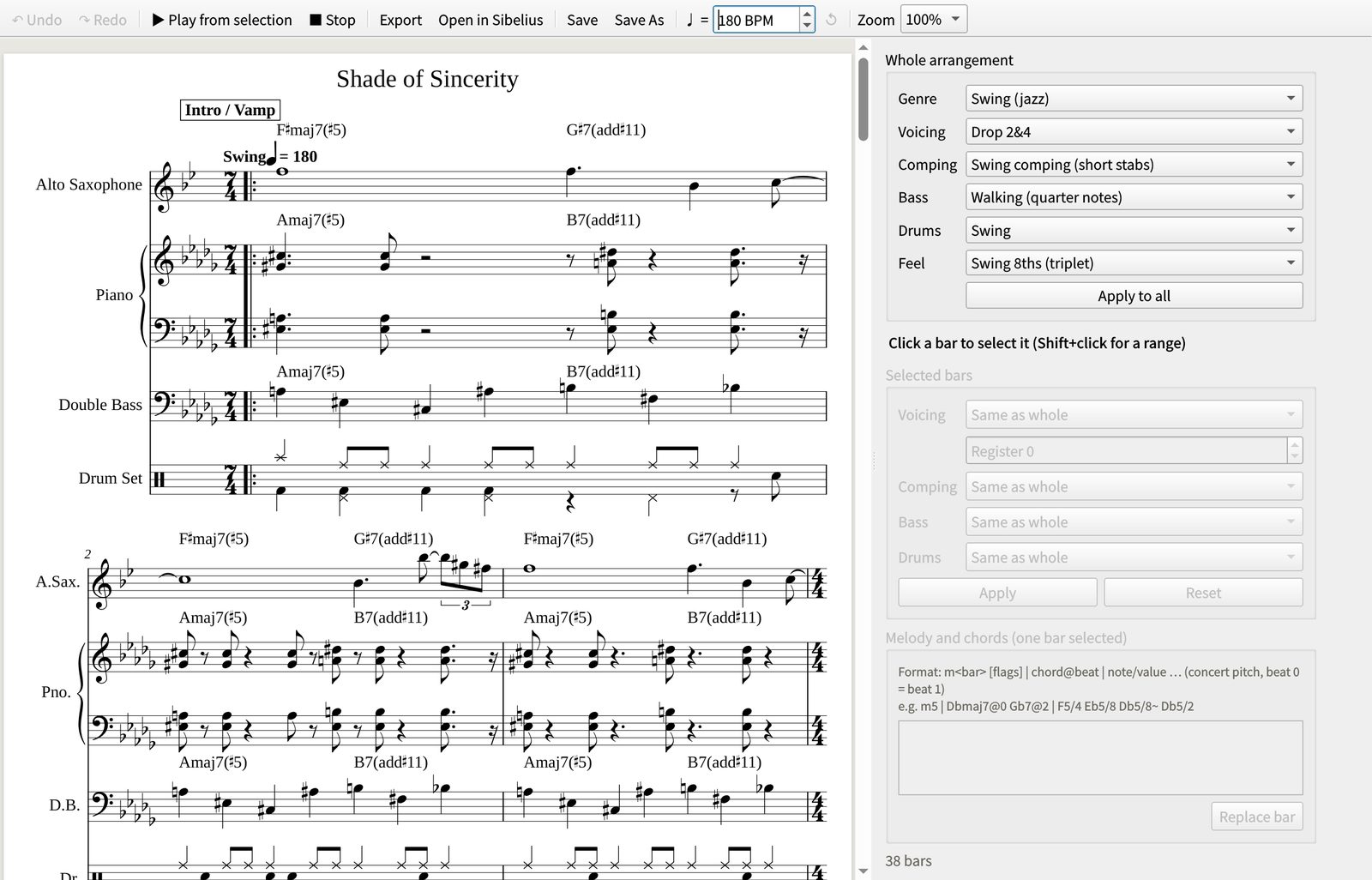The width and height of the screenshot is (1372, 880).
Task: Increase tempo with the BPM up arrow
Action: 807,14
